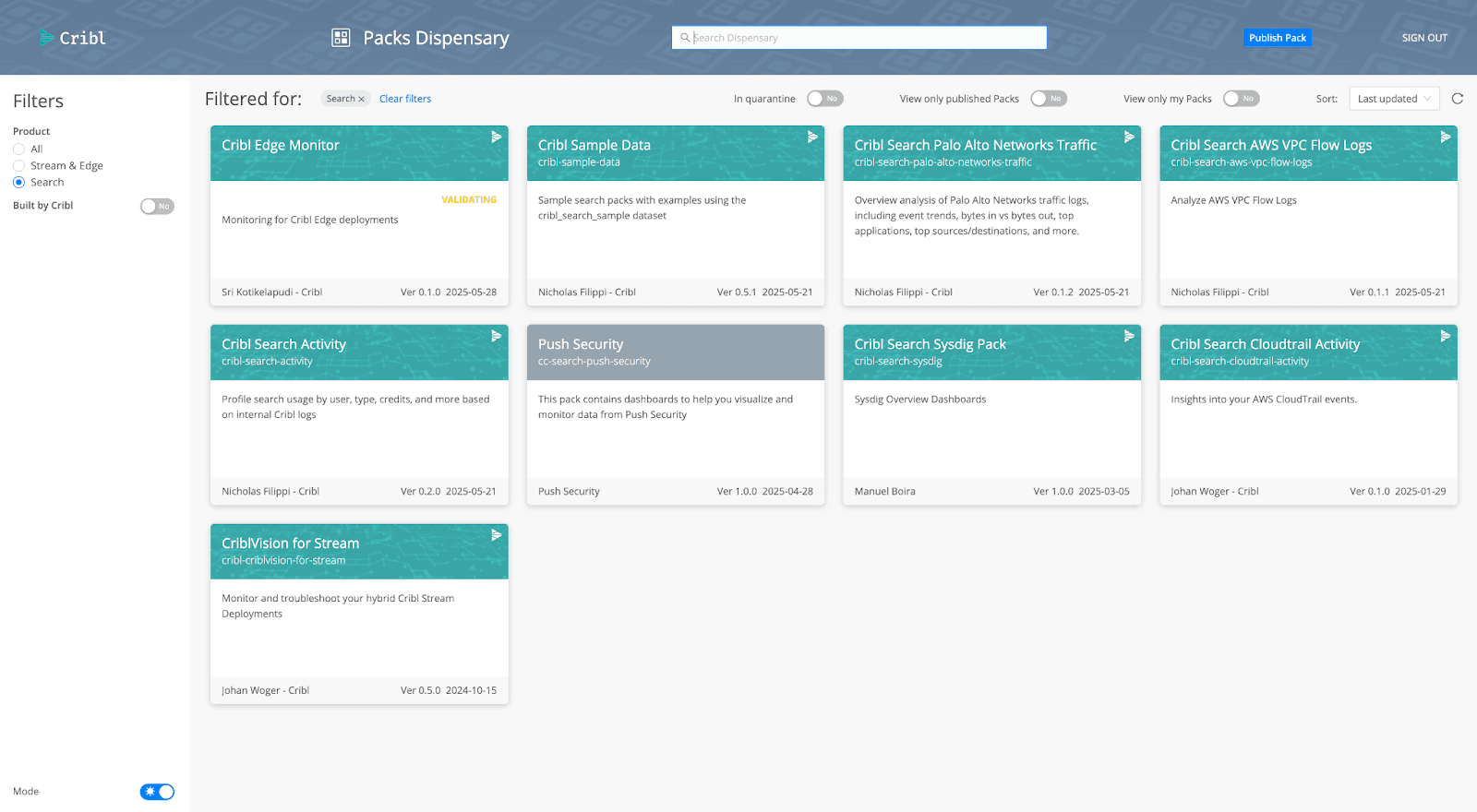Enable View only published Packs
This screenshot has height=812, width=1477.
(x=1048, y=99)
